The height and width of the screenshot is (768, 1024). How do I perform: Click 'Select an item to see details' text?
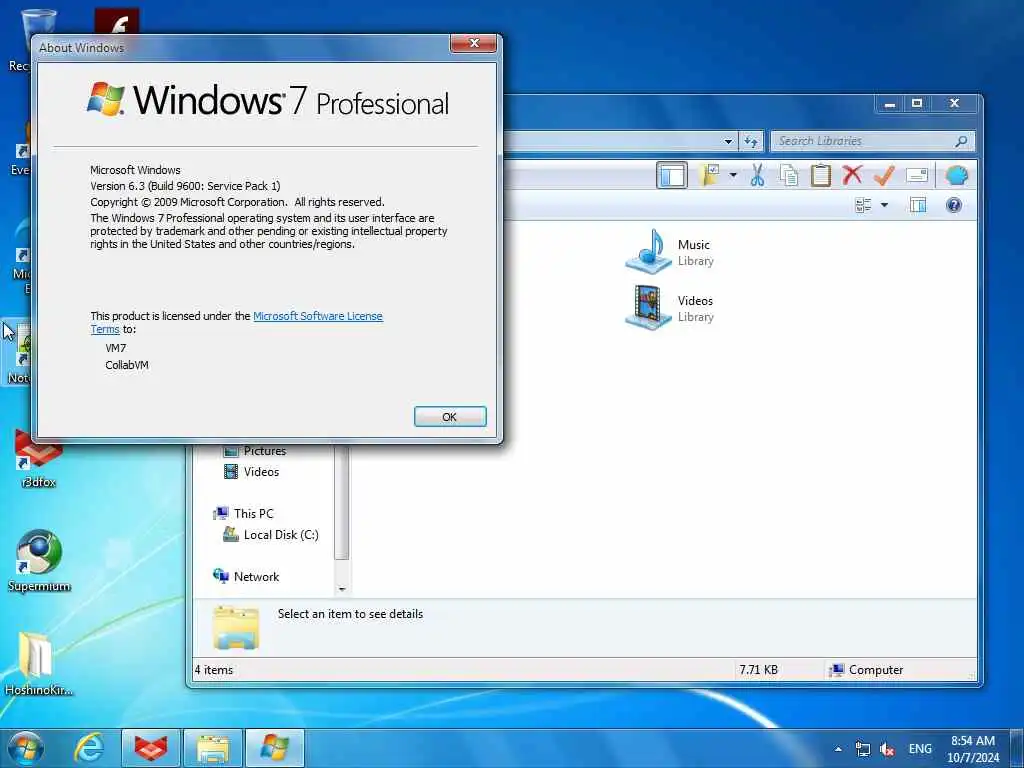[x=350, y=614]
